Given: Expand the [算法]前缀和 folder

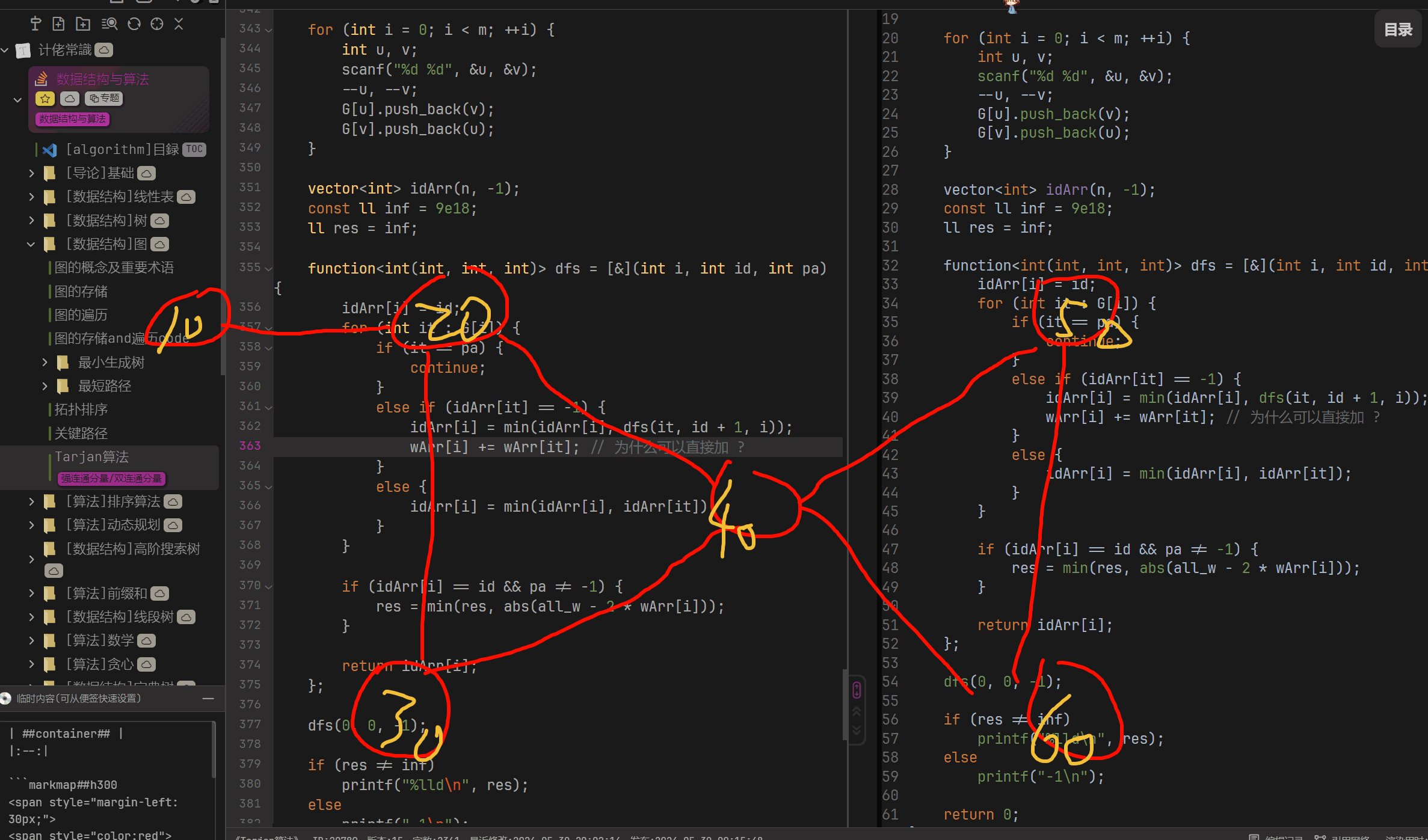Looking at the screenshot, I should click(32, 593).
